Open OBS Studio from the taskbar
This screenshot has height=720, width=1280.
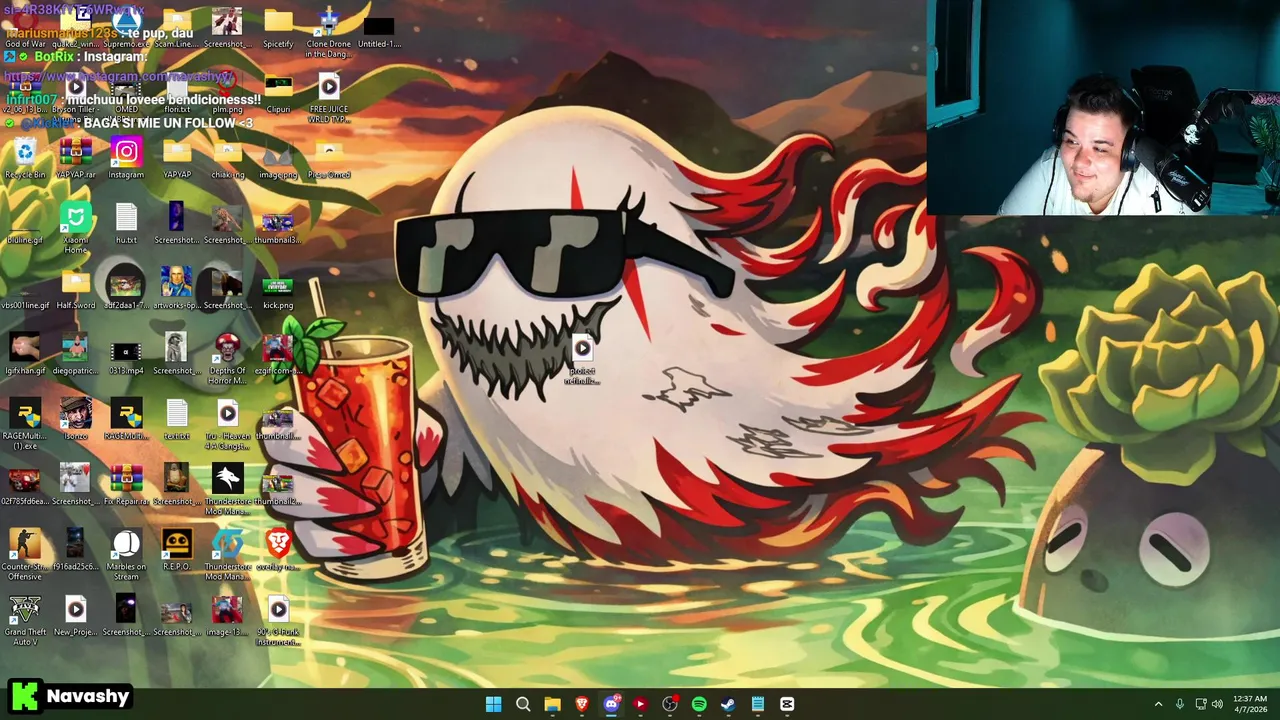[669, 704]
